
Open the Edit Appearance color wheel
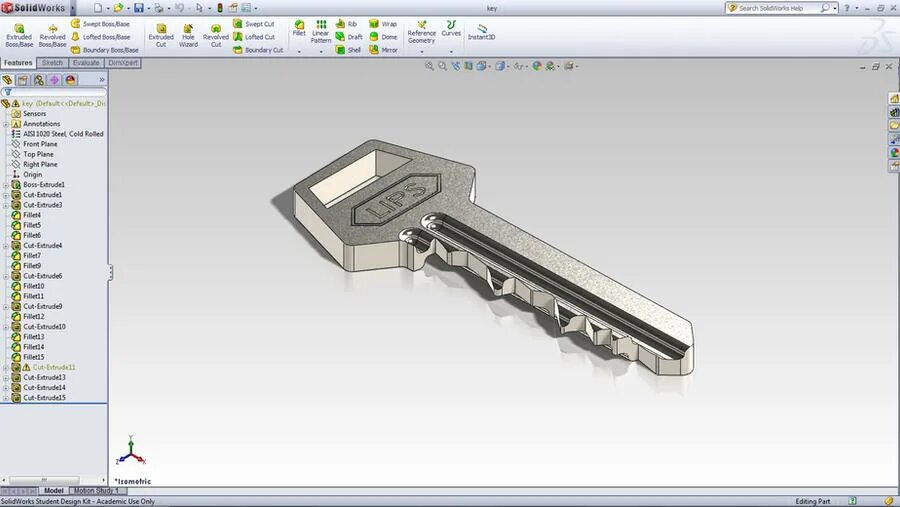[x=537, y=66]
